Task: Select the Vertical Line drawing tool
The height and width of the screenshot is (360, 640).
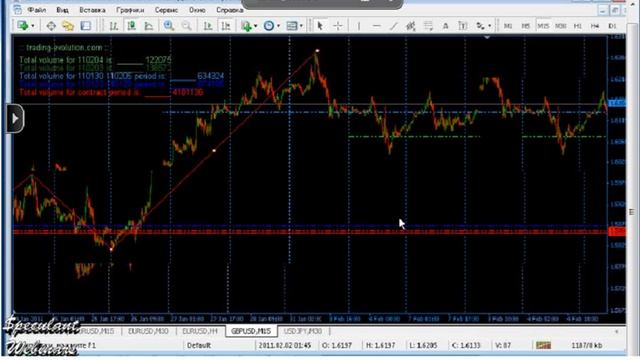Action: (359, 26)
